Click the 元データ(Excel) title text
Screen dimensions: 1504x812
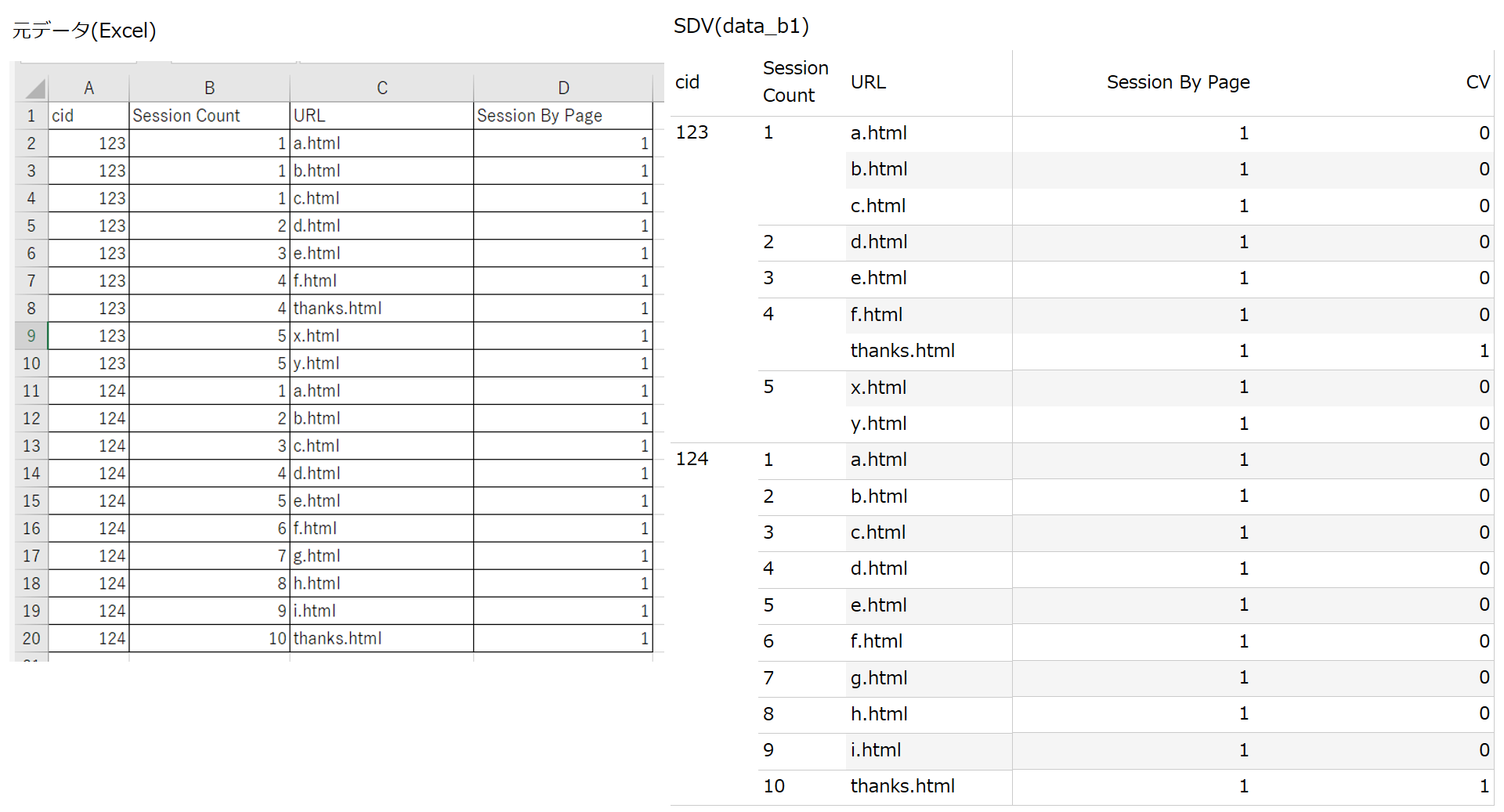pyautogui.click(x=85, y=31)
